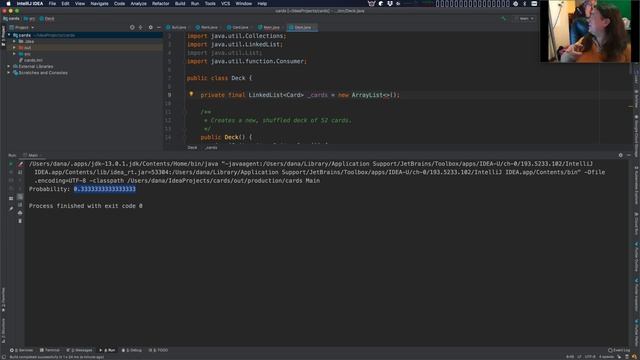Click the locate/scroll-from-source target icon
Viewport: 640px width, 360px height.
pyautogui.click(x=132, y=27)
